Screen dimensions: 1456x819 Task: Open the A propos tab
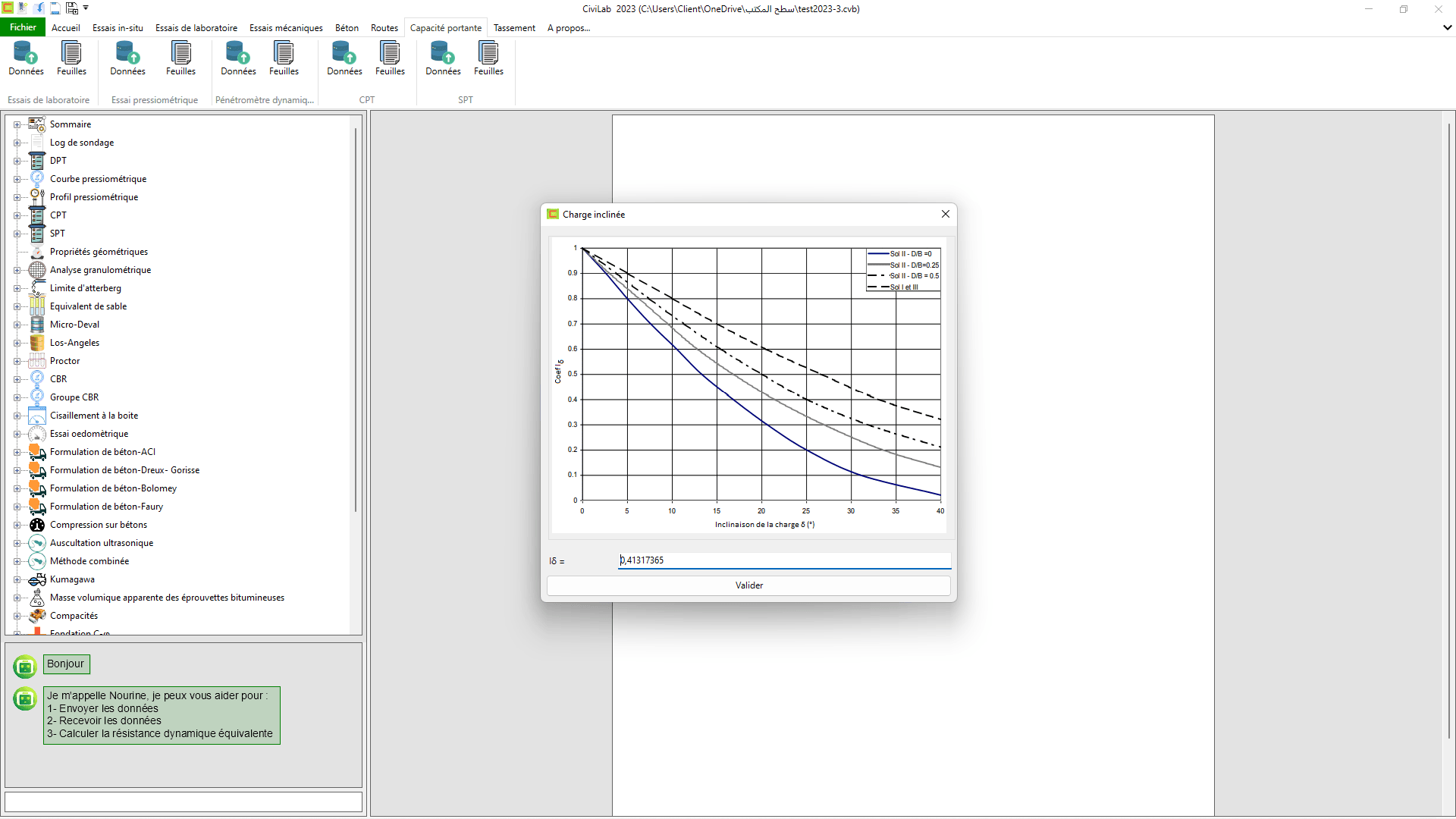click(569, 28)
